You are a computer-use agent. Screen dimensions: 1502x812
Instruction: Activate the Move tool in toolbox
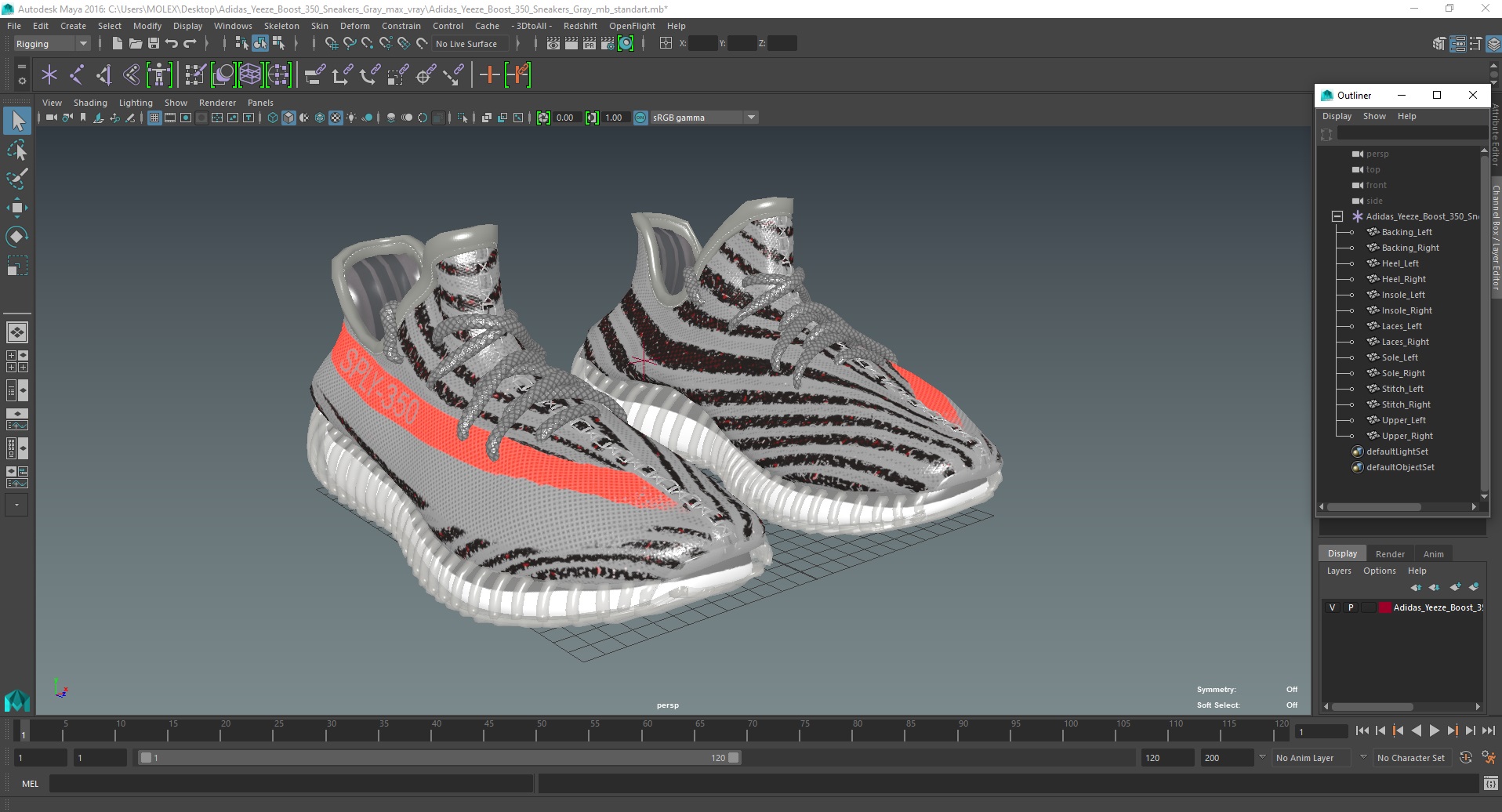[17, 208]
